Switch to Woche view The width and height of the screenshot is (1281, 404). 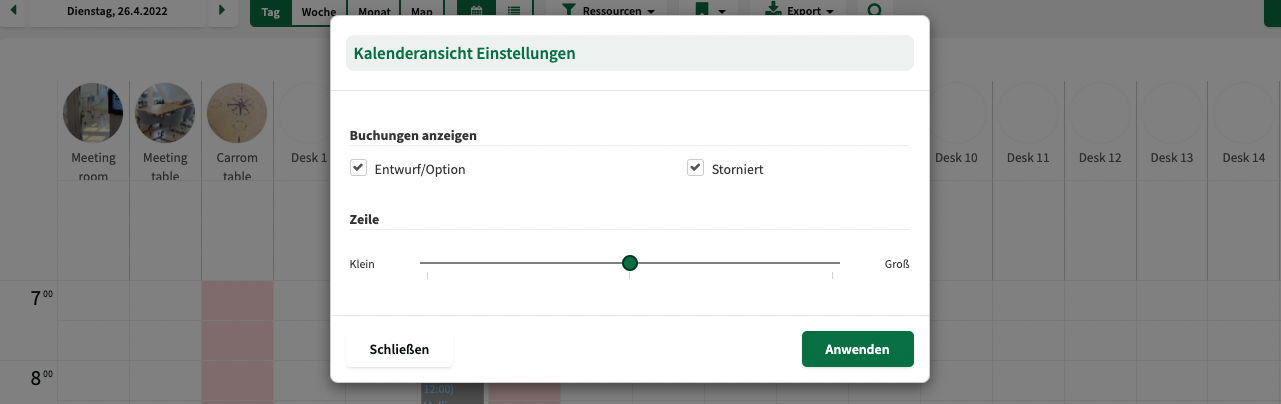point(318,12)
